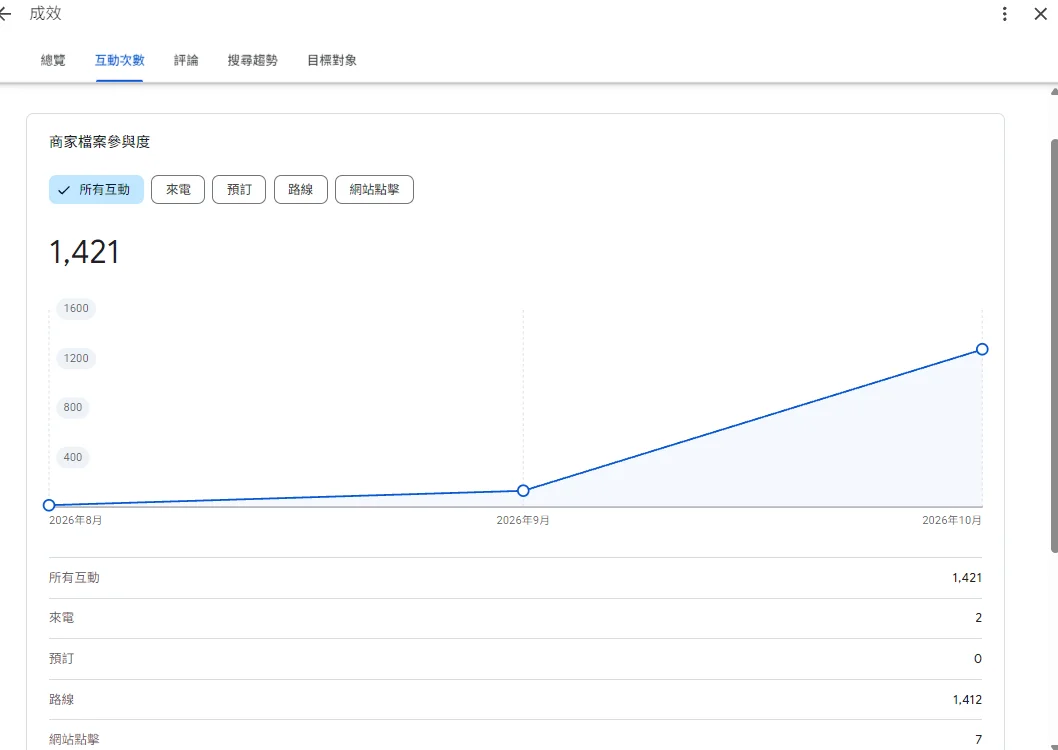Click the 預訂 row label in the table
The image size is (1058, 750).
coord(61,658)
